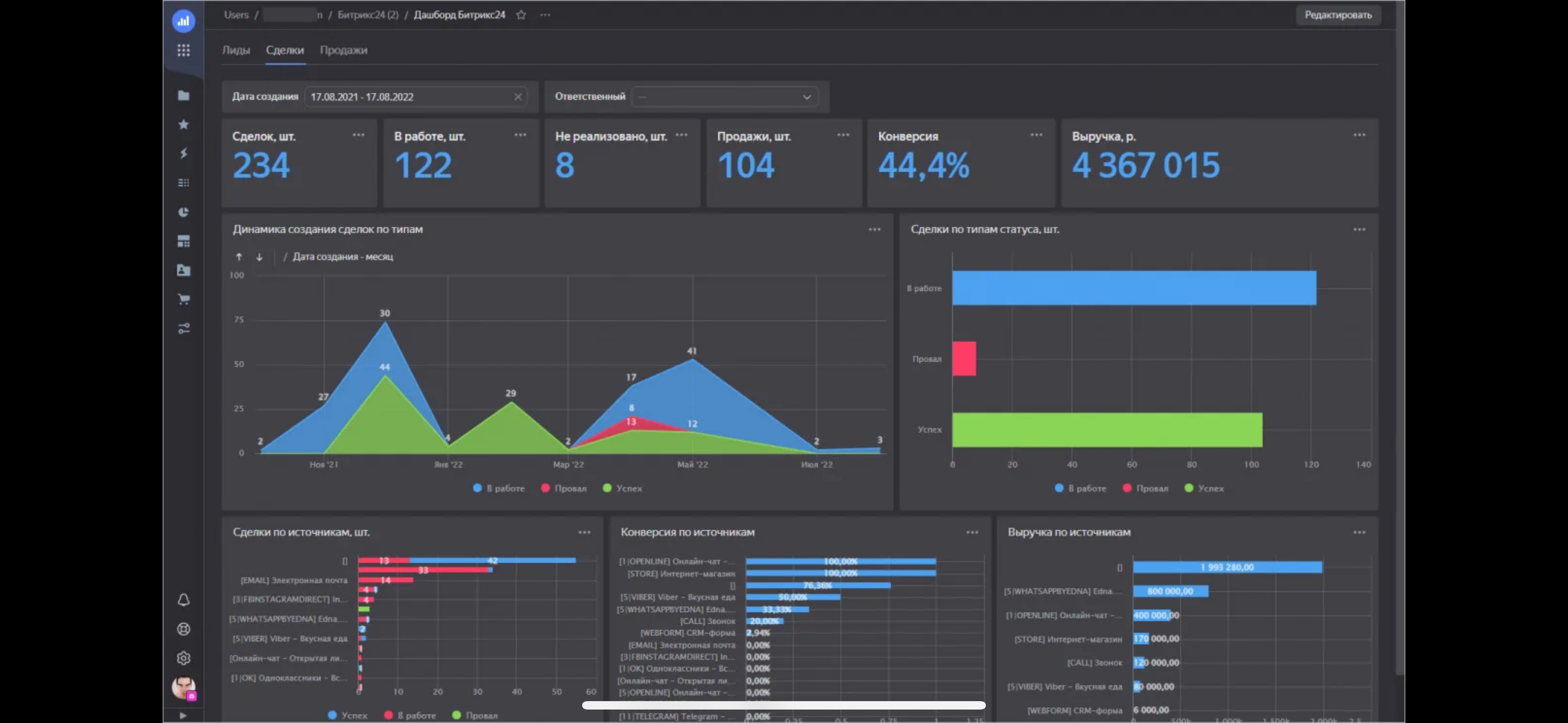Toggle Успех legend in deals by sources chart
The image size is (1568, 723).
pyautogui.click(x=348, y=716)
